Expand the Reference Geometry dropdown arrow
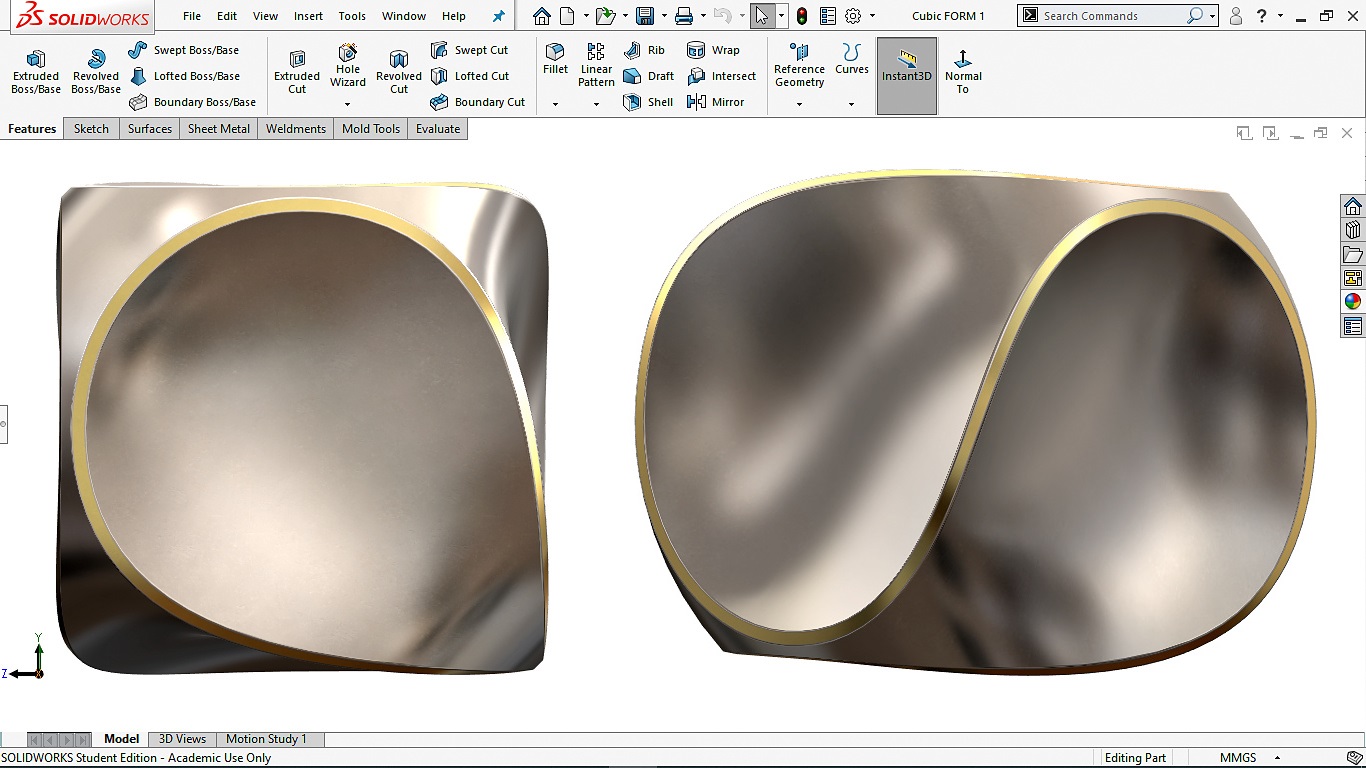The image size is (1366, 768). click(799, 104)
